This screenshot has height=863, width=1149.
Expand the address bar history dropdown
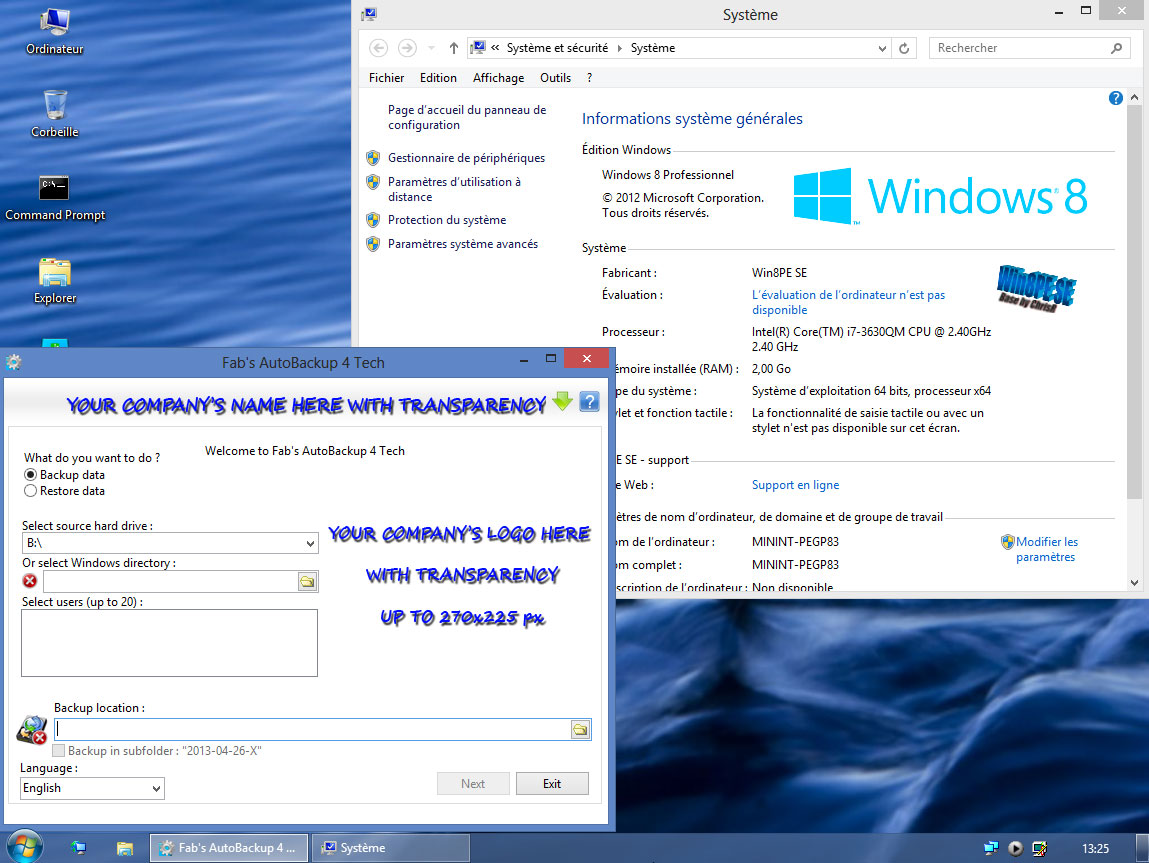pos(882,48)
